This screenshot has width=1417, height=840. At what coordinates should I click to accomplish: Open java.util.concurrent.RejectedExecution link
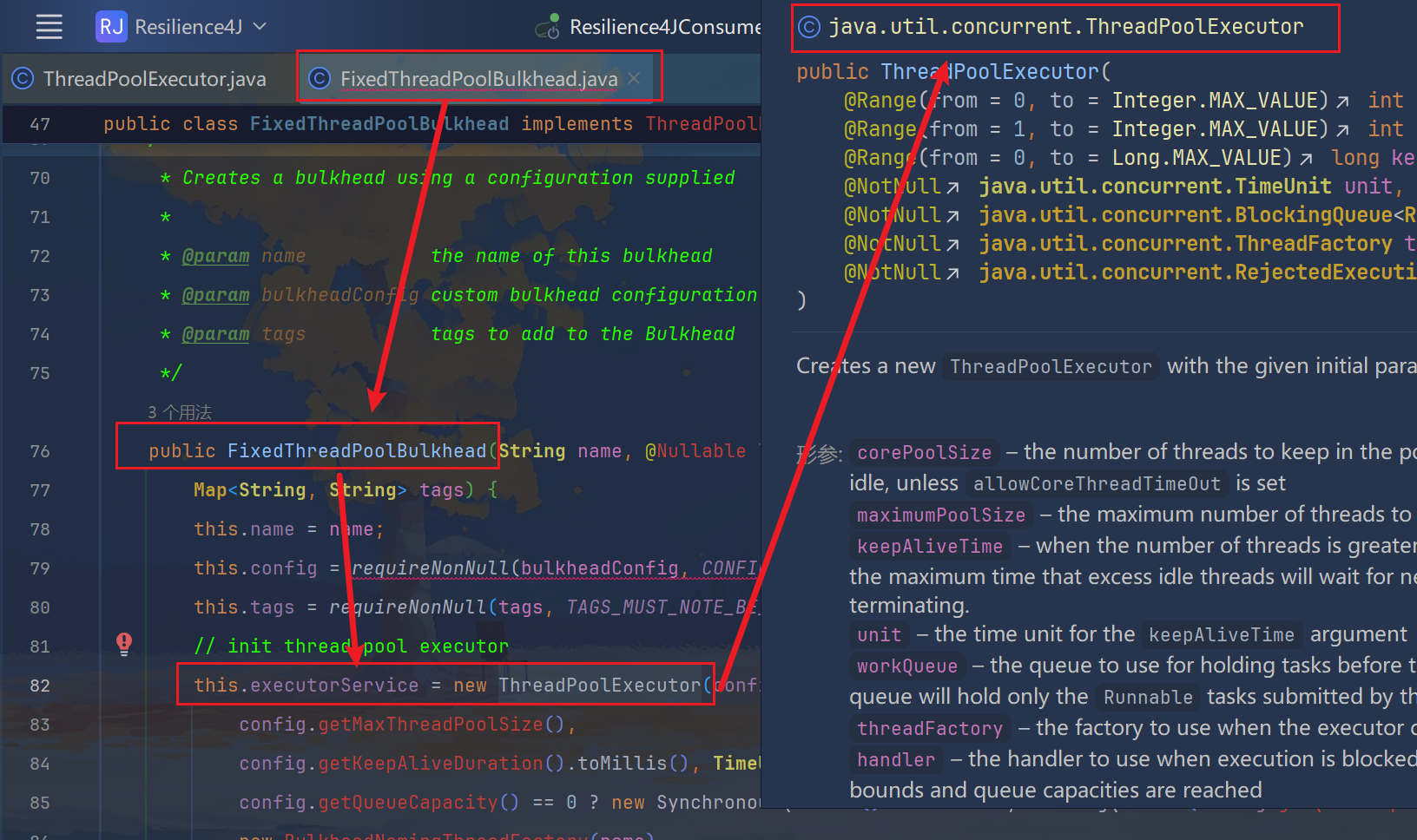click(x=1197, y=272)
